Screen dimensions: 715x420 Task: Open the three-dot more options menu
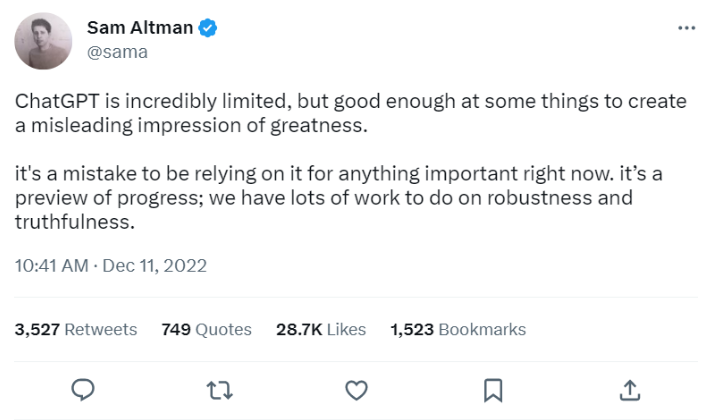686,28
